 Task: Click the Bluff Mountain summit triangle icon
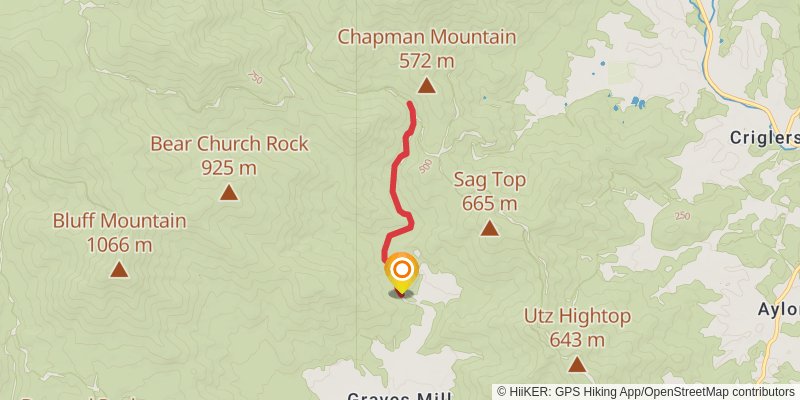[x=119, y=269]
